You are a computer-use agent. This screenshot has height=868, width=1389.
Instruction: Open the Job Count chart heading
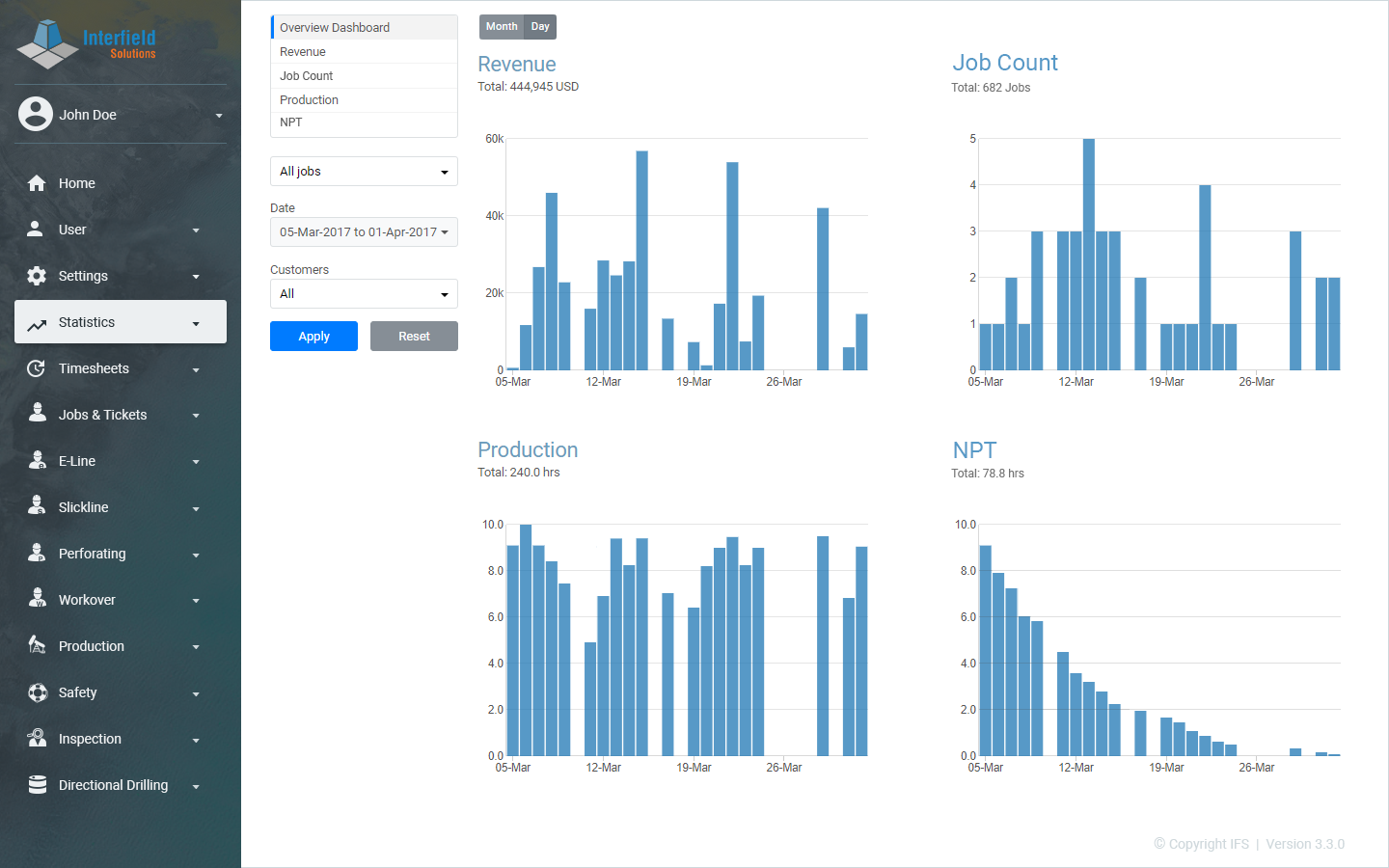[1005, 63]
